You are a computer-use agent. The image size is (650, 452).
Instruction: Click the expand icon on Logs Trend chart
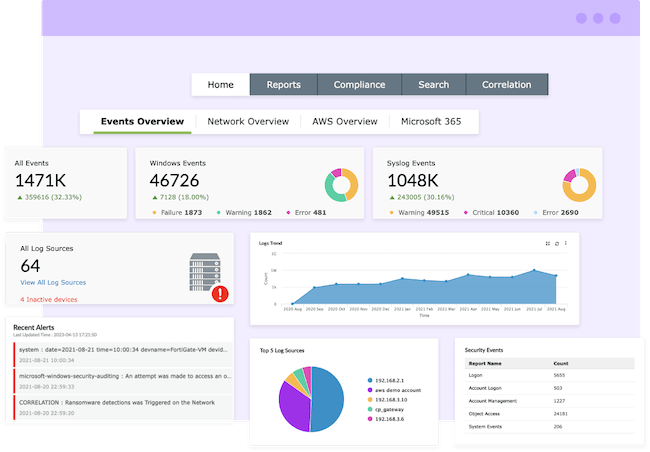click(x=546, y=243)
